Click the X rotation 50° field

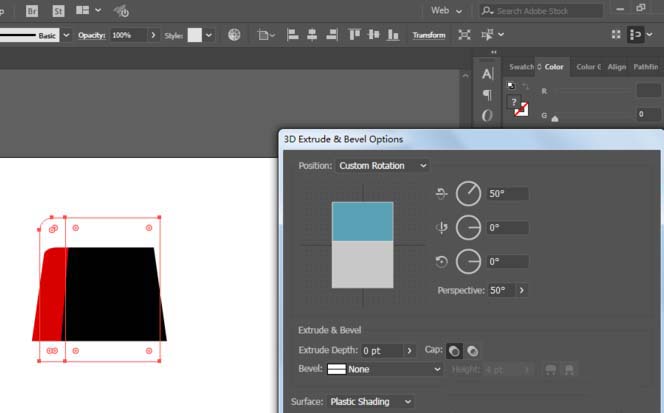(507, 194)
